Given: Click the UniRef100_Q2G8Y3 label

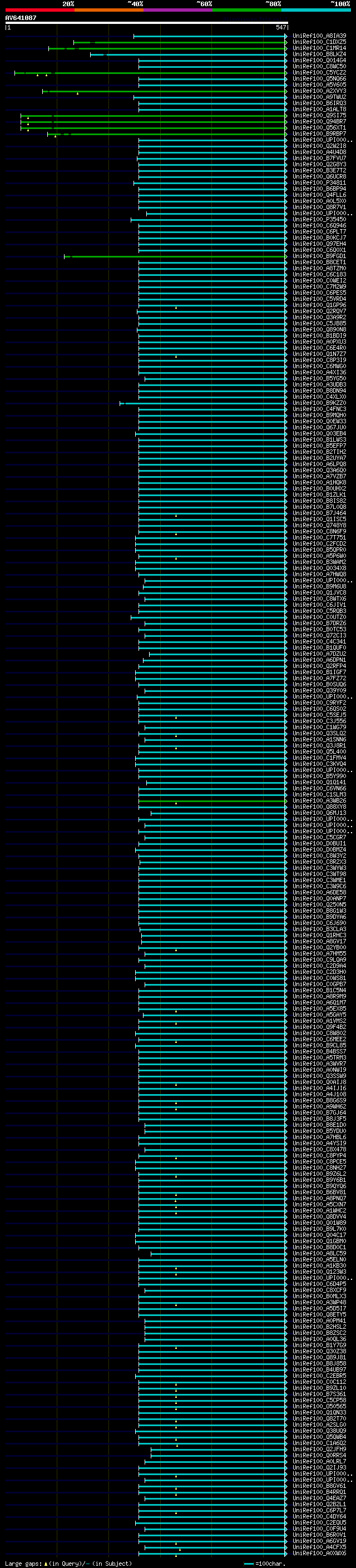Looking at the screenshot, I should pyautogui.click(x=319, y=164).
